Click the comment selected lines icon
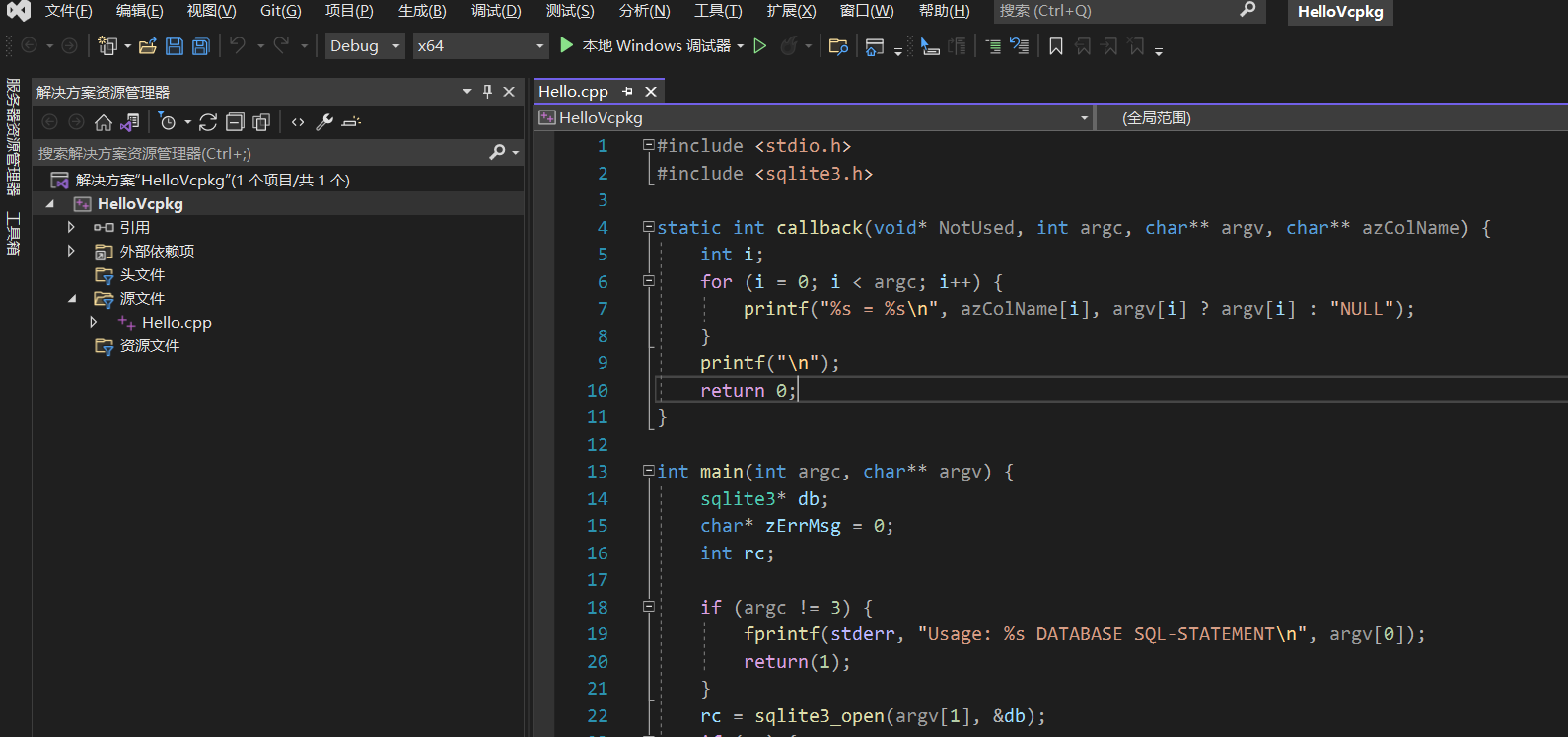The image size is (1568, 737). [x=993, y=46]
